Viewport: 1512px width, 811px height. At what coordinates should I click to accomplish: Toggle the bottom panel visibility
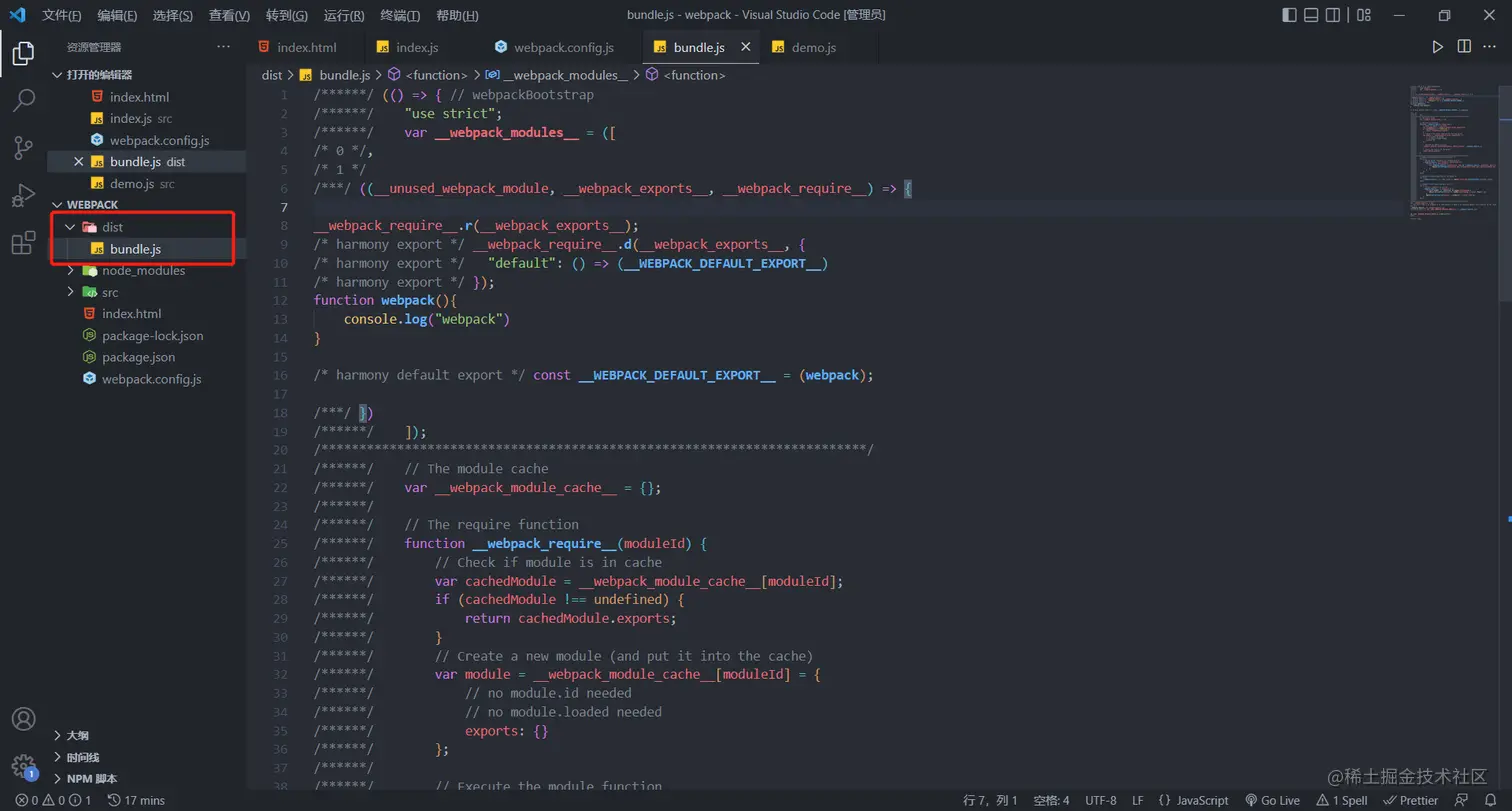tap(1311, 15)
